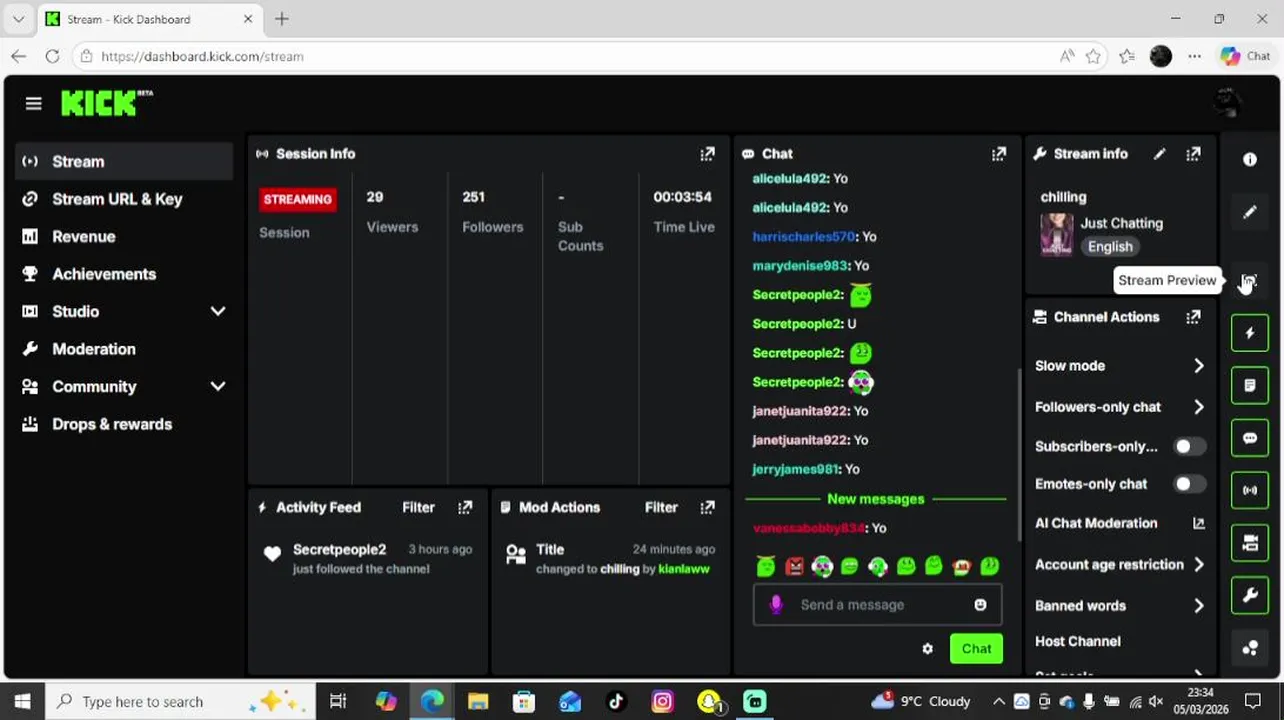This screenshot has height=720, width=1284.
Task: Open Drops & rewards page
Action: coord(124,424)
